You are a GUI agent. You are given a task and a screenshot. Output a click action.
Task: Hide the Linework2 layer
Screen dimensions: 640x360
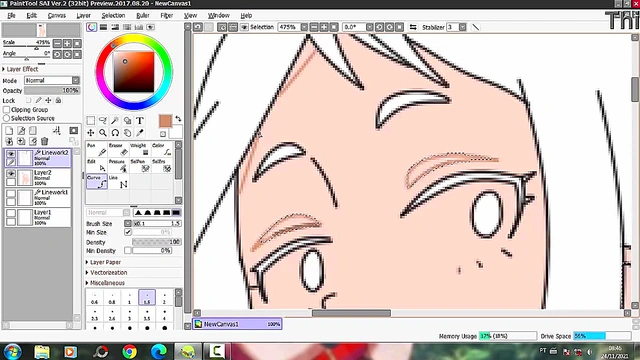(x=11, y=153)
